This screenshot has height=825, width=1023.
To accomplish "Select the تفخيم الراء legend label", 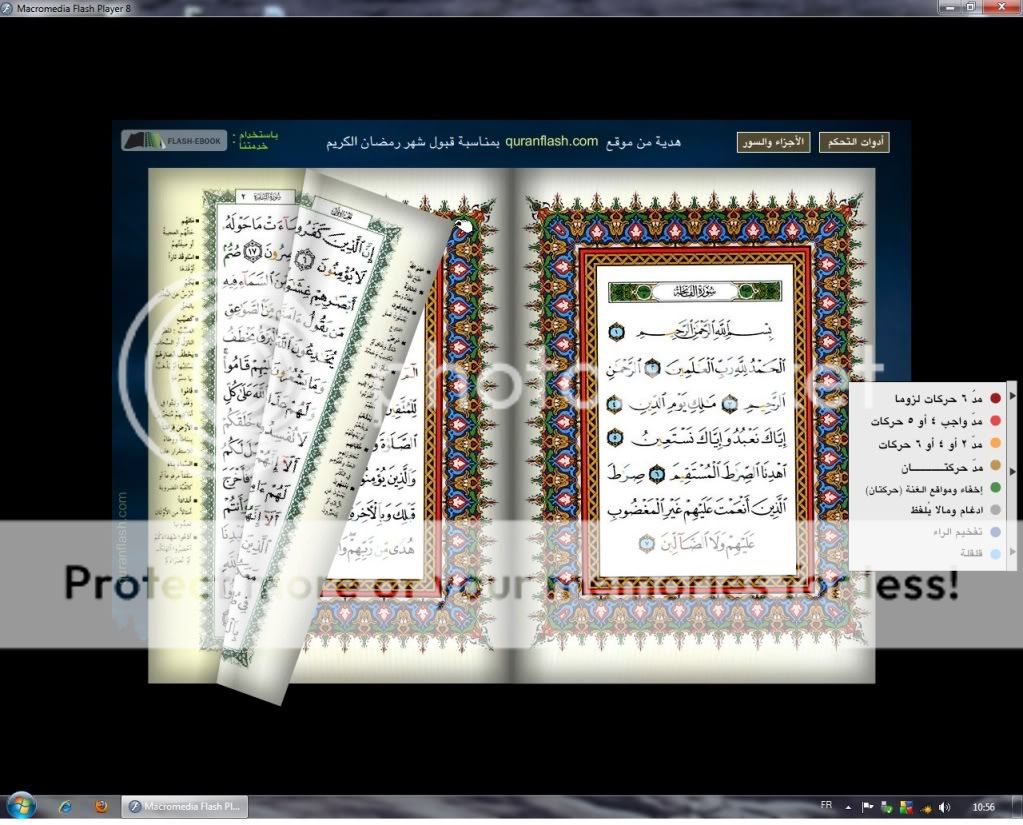I will click(x=958, y=533).
